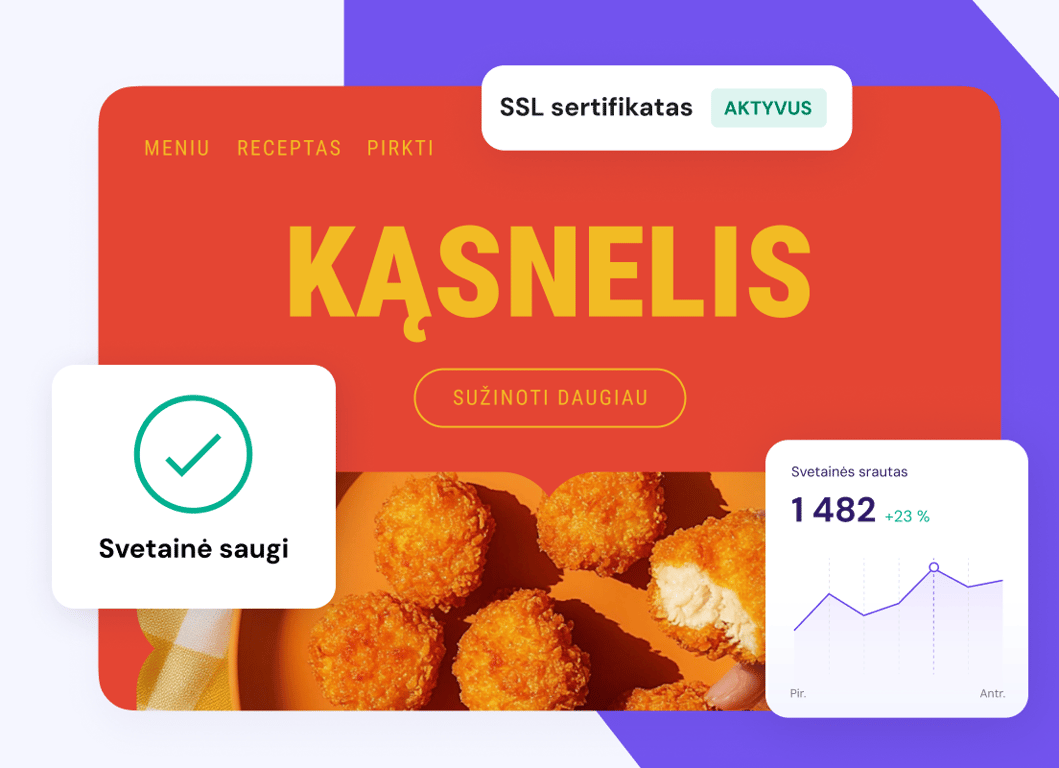Click the AKTYVUS status badge
Image resolution: width=1059 pixels, height=768 pixels.
point(768,108)
